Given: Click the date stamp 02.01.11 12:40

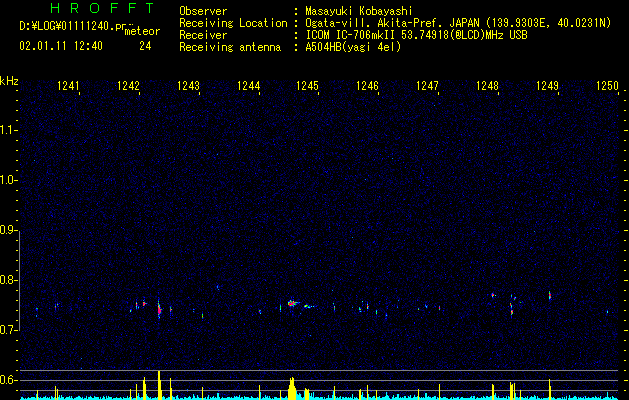Looking at the screenshot, I should pos(61,46).
